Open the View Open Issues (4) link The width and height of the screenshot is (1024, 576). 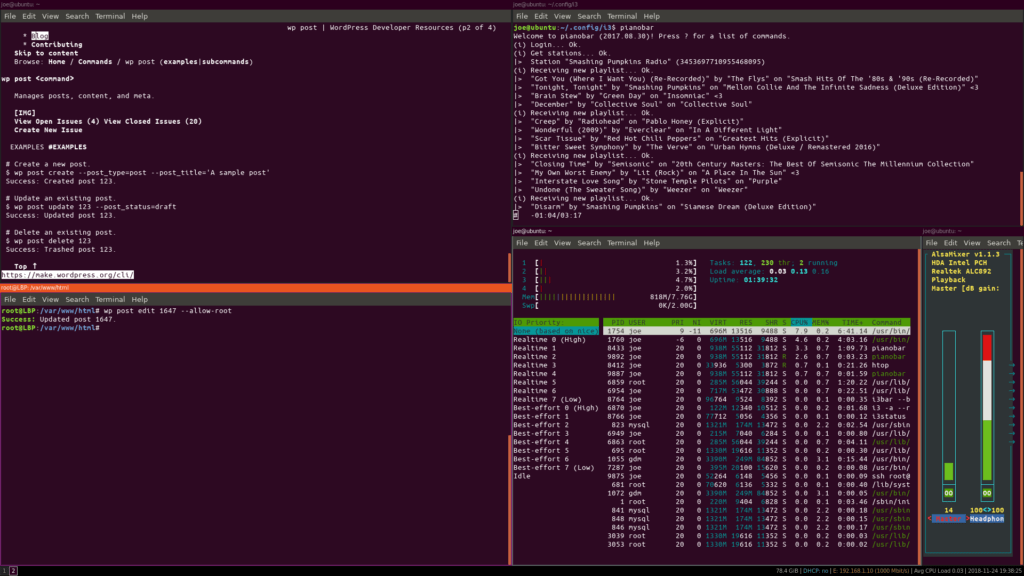[x=58, y=121]
